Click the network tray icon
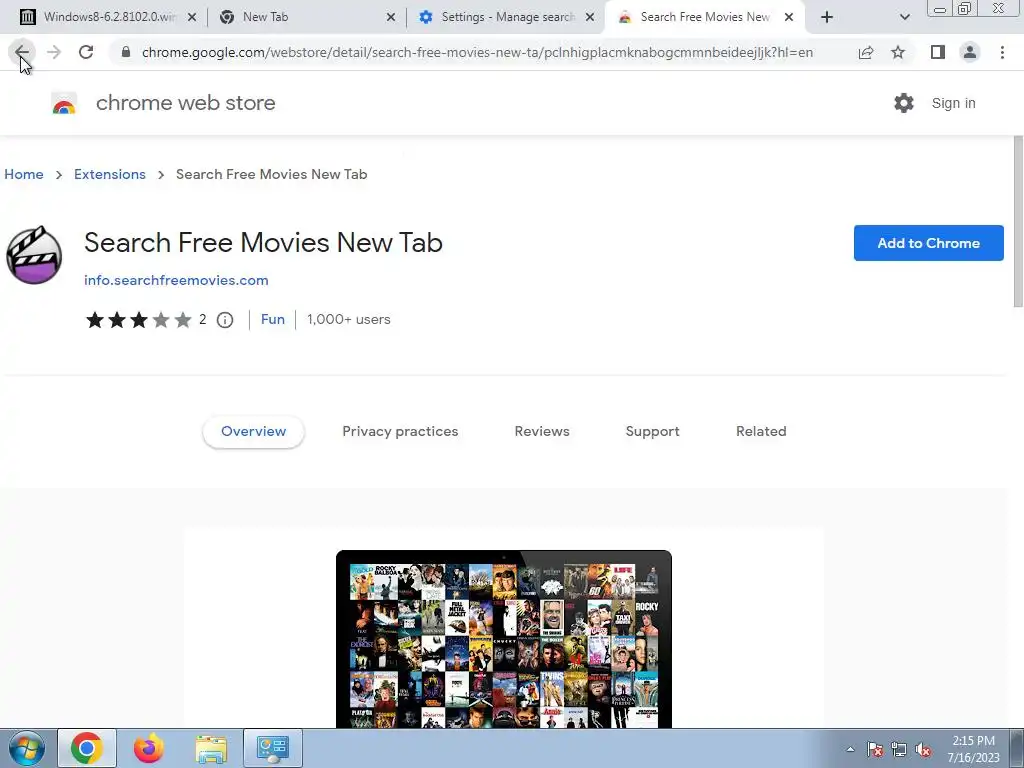 [x=899, y=750]
